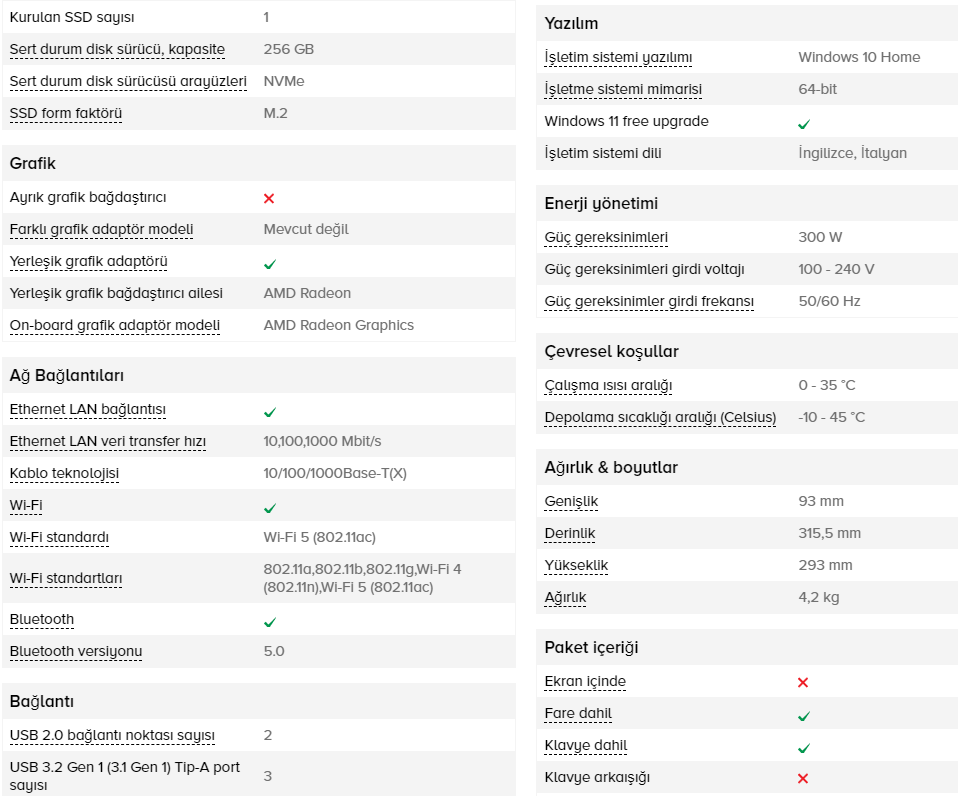Click the green check for Yerleşik grafik adaptörü

point(269,264)
